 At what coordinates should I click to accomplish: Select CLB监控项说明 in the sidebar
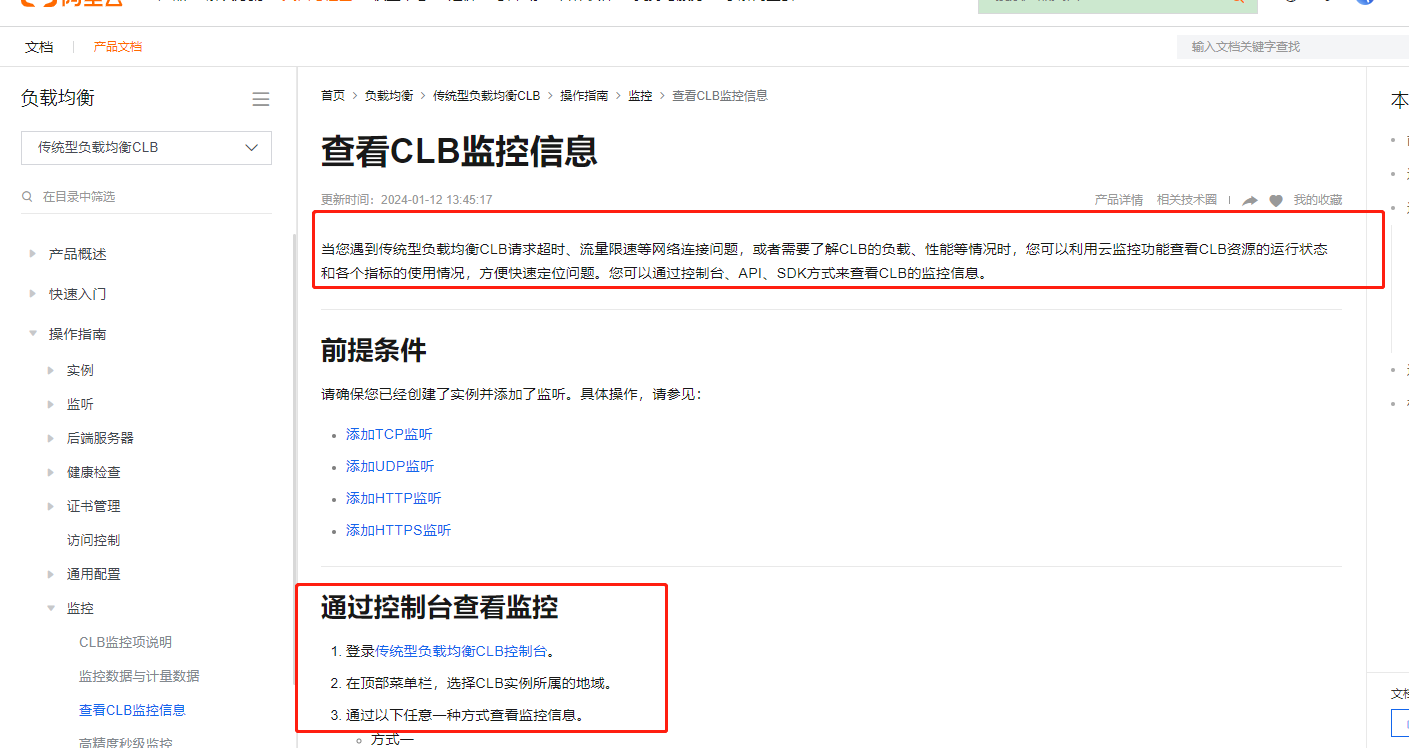[x=126, y=642]
